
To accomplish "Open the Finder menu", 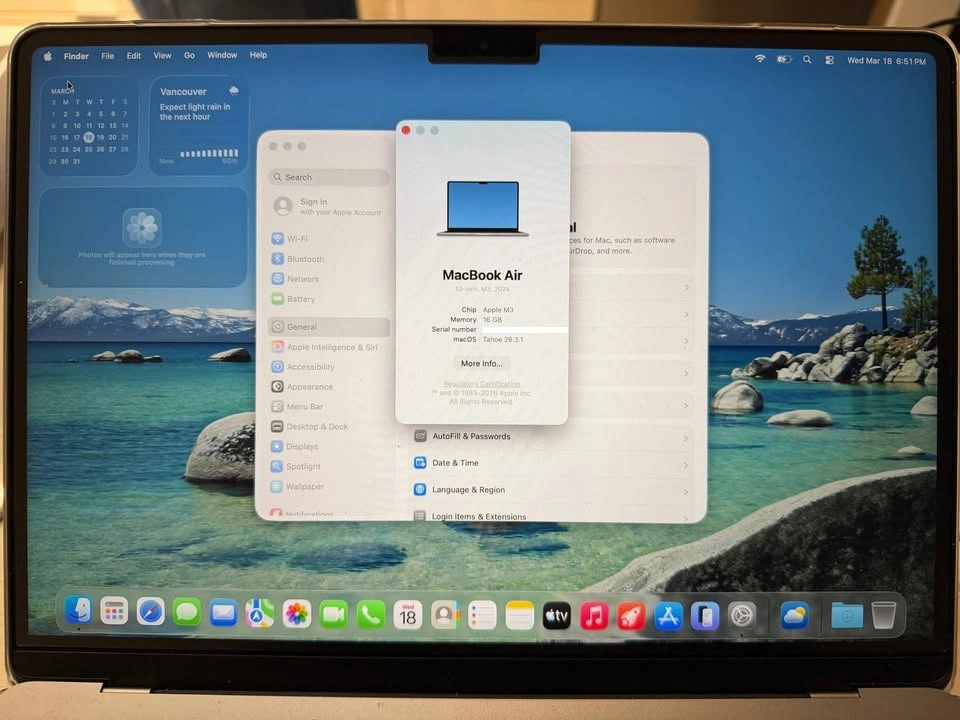I will pos(76,56).
